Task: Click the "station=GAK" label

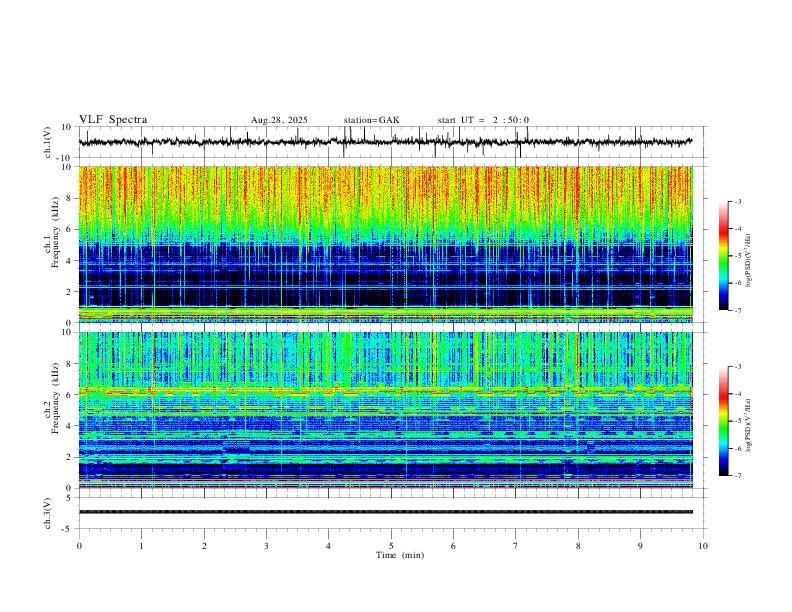Action: (x=371, y=120)
